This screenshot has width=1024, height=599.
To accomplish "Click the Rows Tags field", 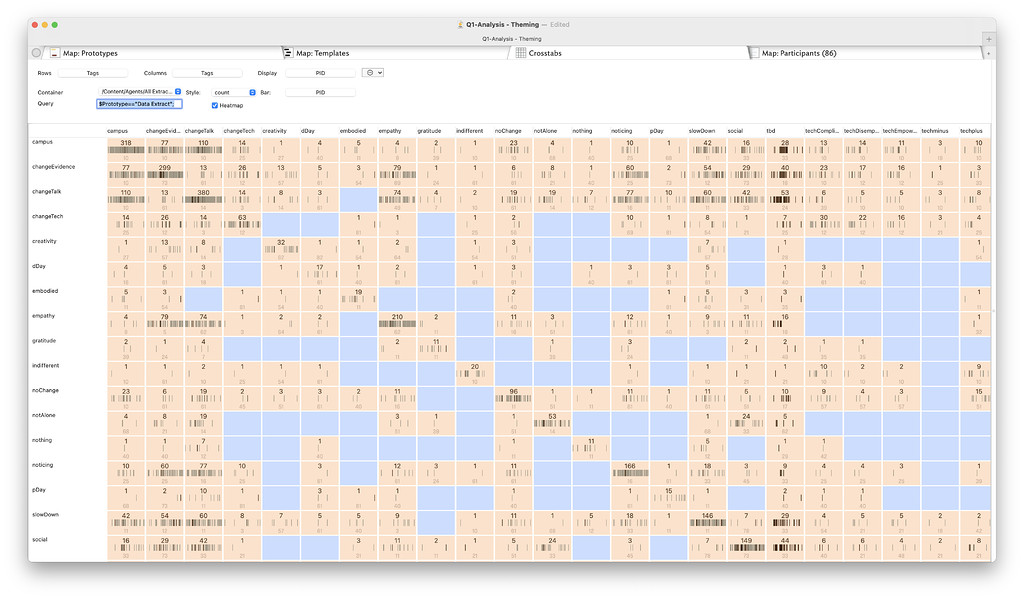I will [x=96, y=71].
